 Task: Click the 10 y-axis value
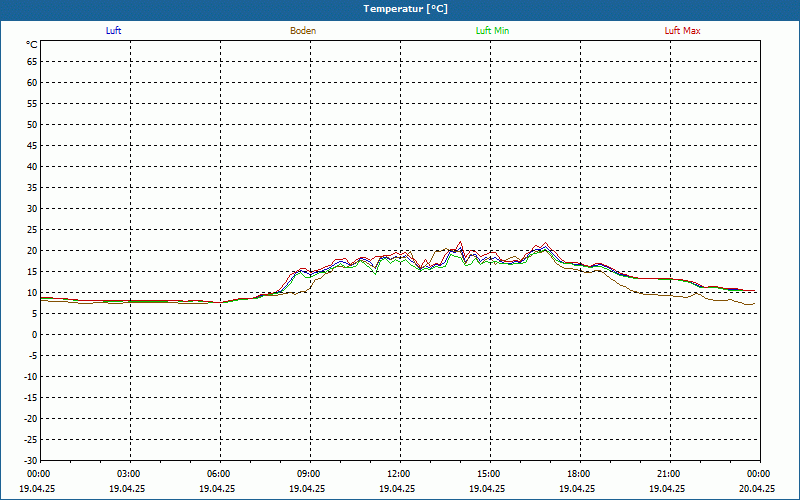32,293
